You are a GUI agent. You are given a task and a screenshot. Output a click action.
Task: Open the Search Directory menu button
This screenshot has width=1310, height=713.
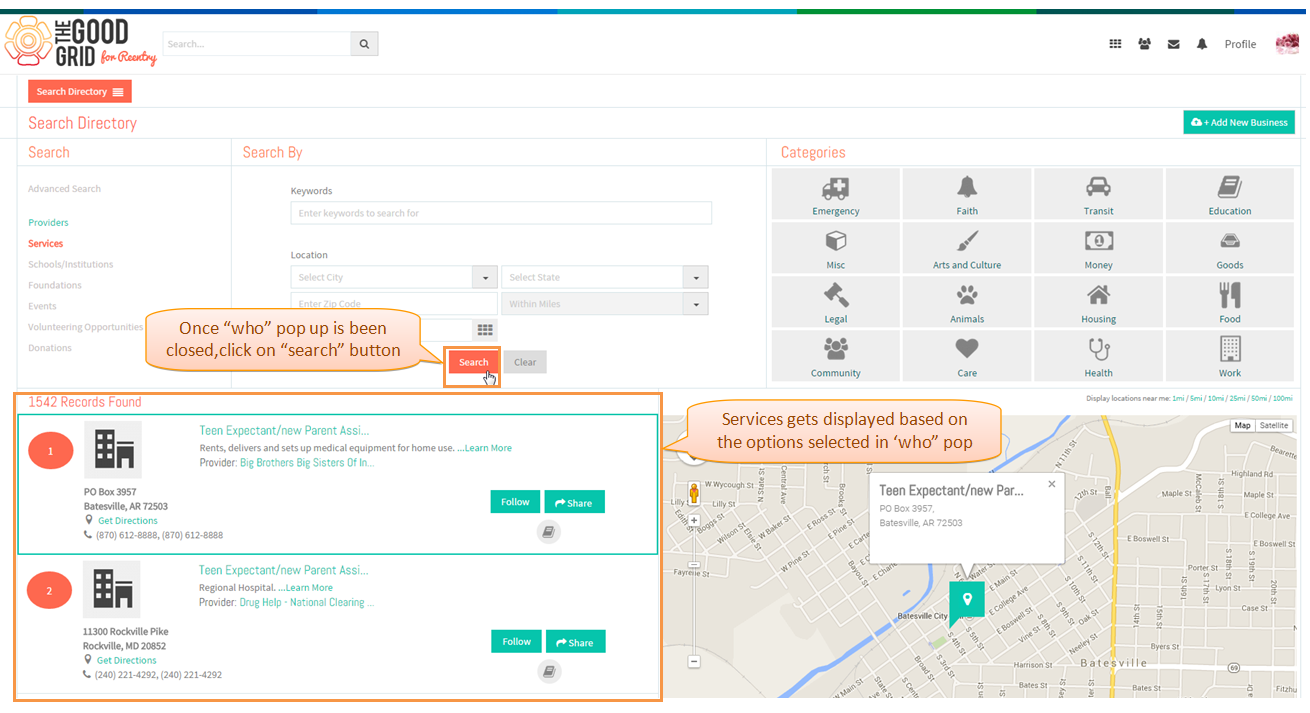80,92
